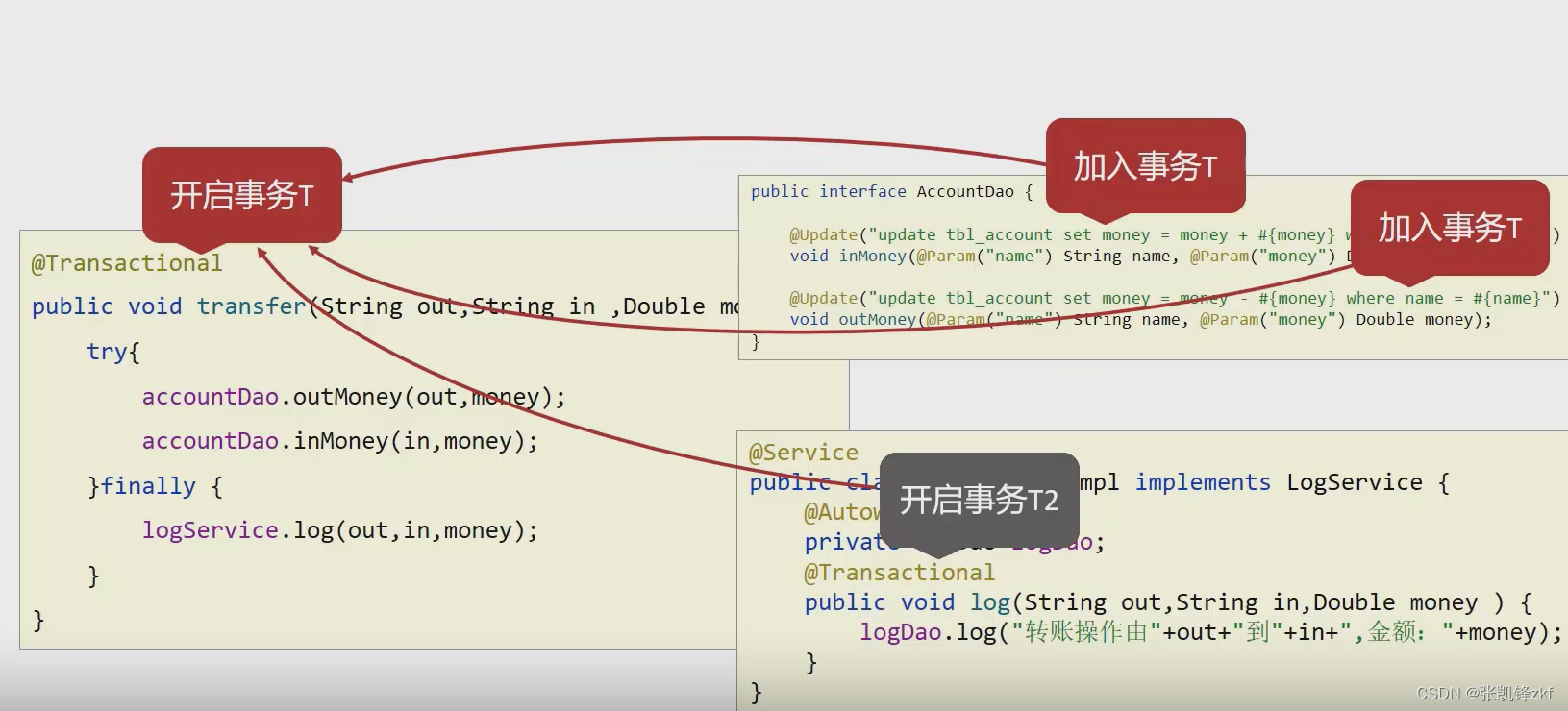Select the logDao.log("转账操作由" statement

click(x=1211, y=632)
